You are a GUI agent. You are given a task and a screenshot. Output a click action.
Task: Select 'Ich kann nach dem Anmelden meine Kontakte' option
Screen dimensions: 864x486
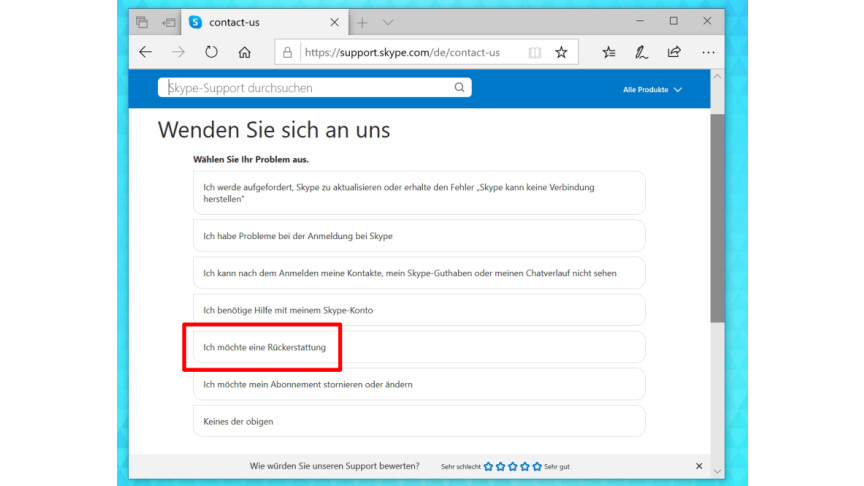419,273
